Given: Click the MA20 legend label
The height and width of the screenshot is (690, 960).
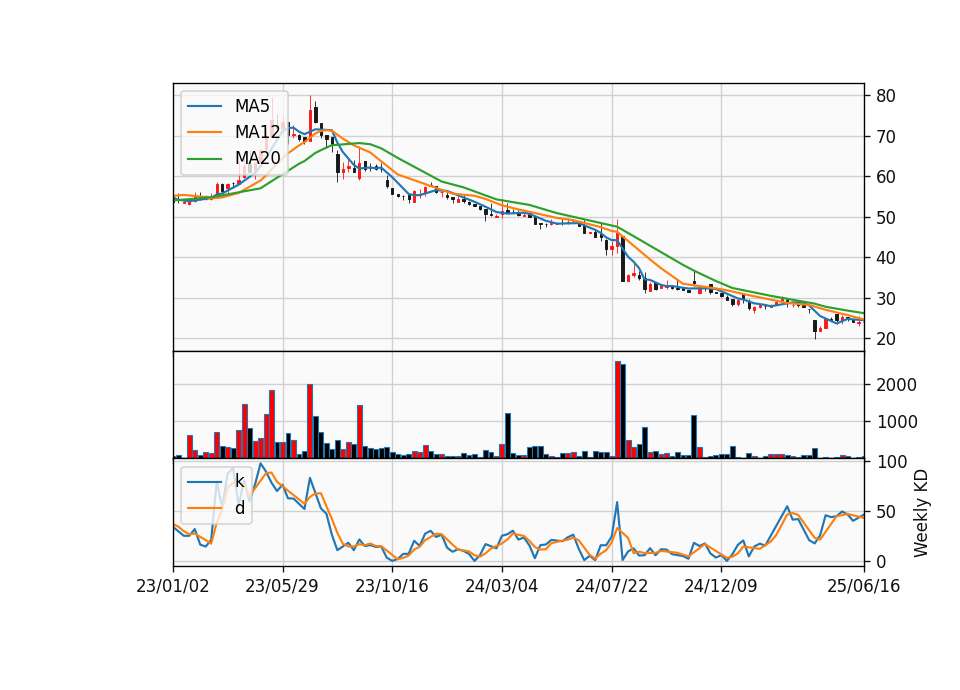Looking at the screenshot, I should [x=257, y=158].
